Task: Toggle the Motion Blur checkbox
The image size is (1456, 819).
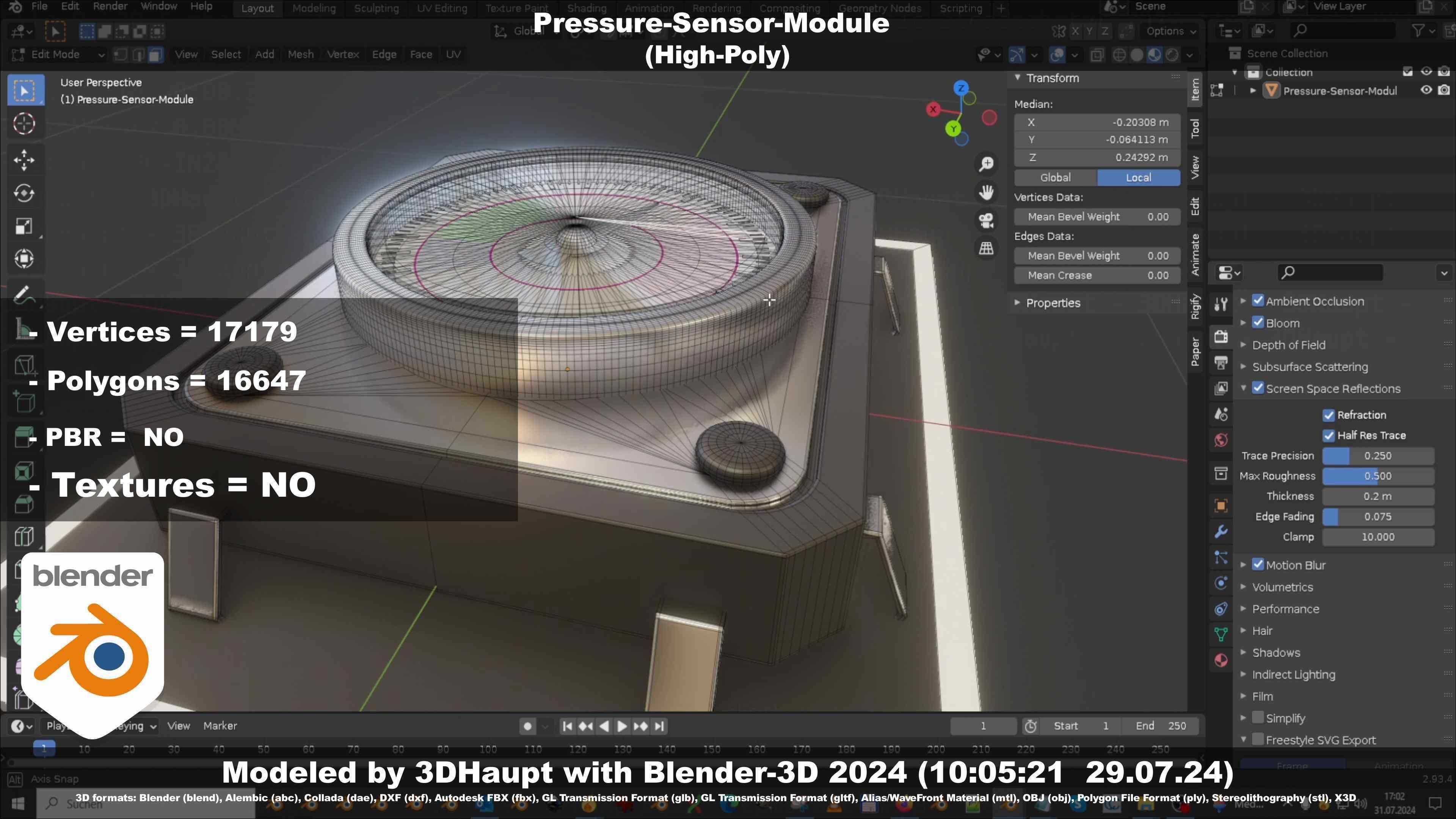Action: click(x=1258, y=565)
